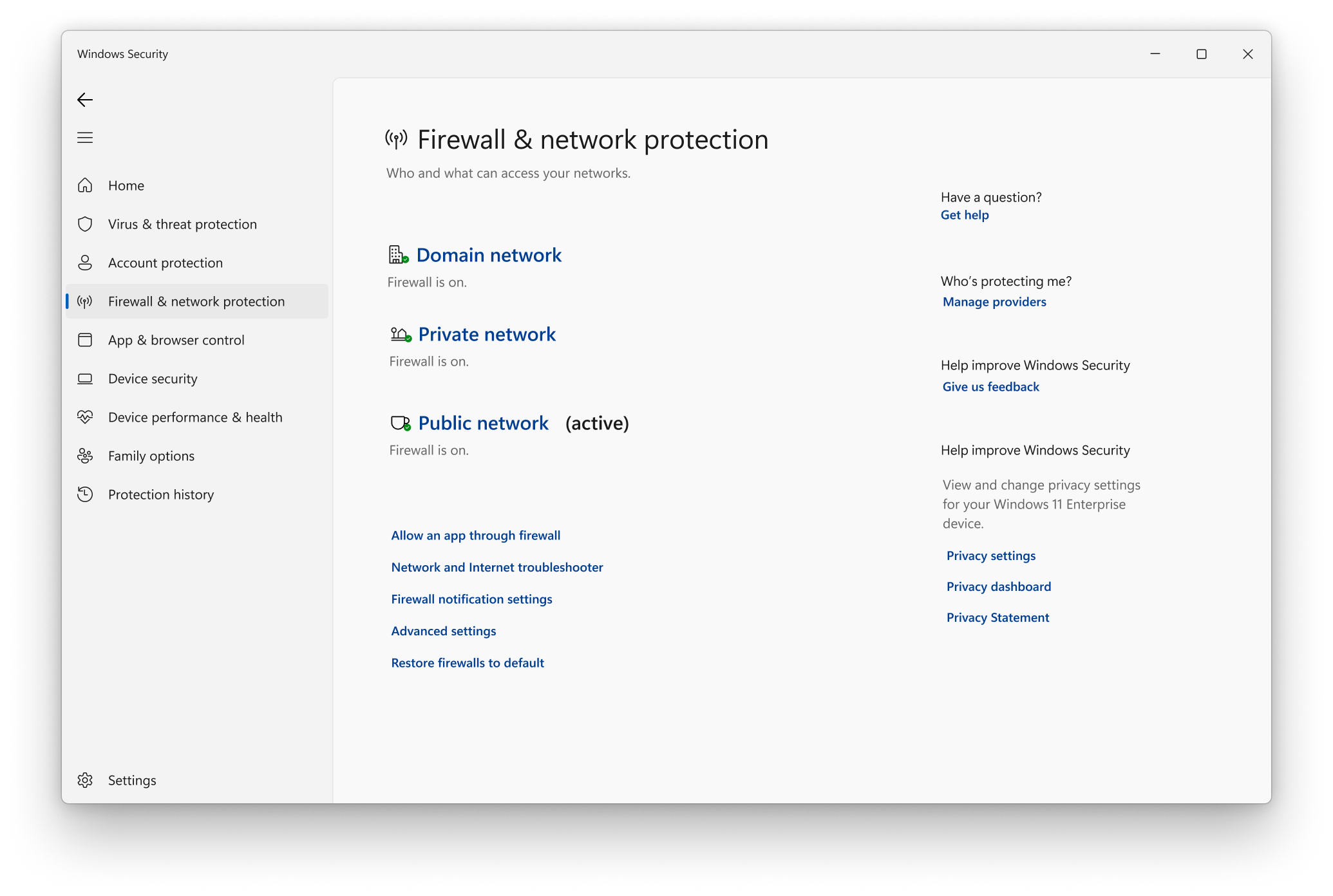Click the Home navigation icon
1333x896 pixels.
[x=86, y=185]
